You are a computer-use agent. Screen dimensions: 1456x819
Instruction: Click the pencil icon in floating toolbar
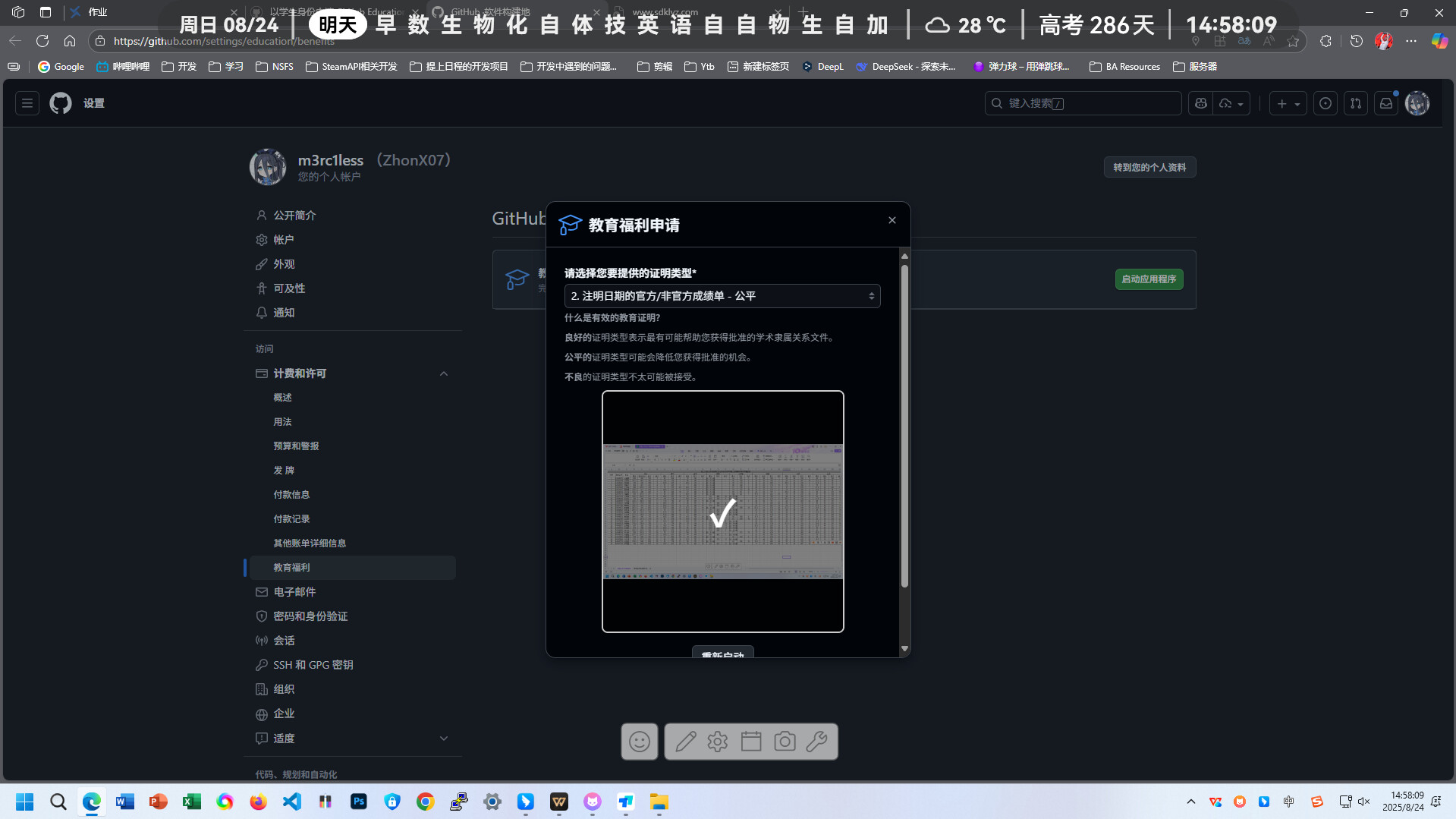pos(685,742)
